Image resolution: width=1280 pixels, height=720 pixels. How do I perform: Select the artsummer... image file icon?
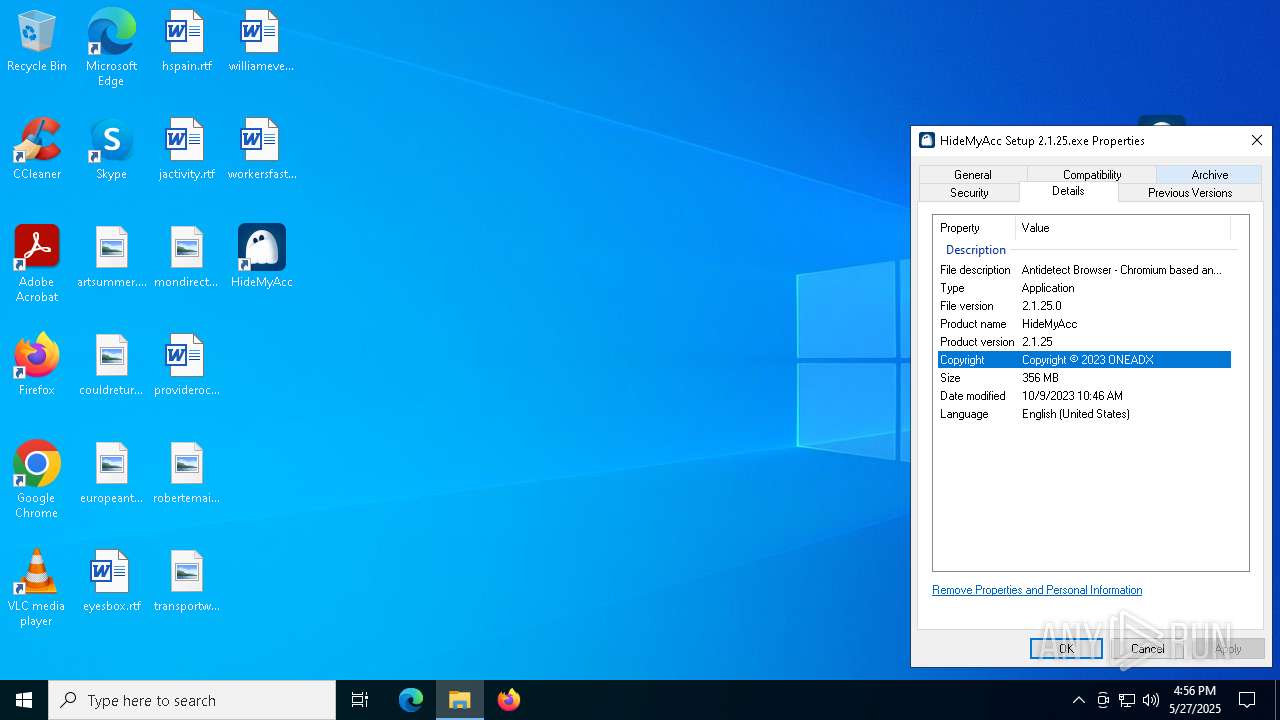click(111, 258)
